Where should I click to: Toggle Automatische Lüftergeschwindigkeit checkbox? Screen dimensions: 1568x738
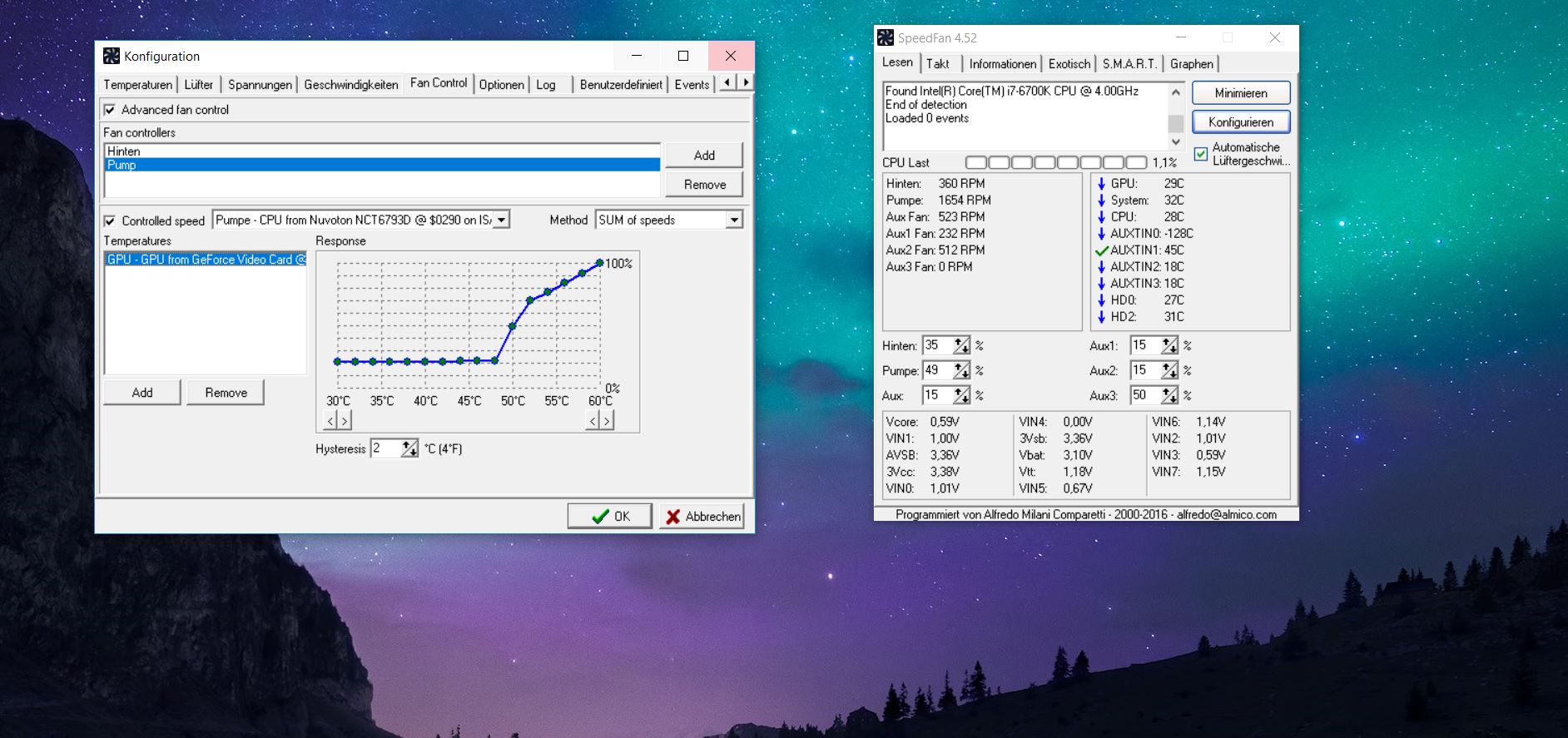(x=1201, y=154)
